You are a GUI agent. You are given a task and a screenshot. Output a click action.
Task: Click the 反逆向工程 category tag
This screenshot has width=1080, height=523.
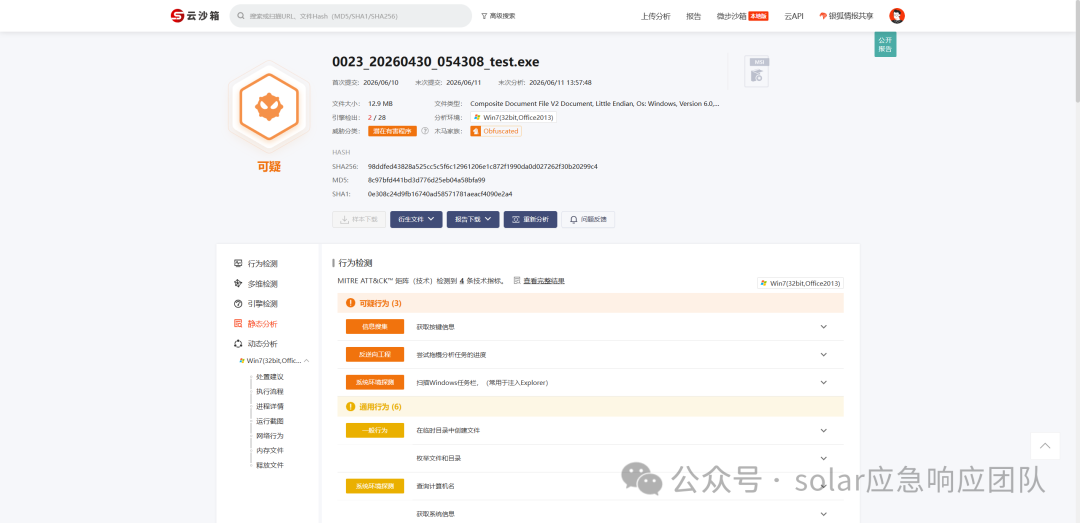click(375, 354)
